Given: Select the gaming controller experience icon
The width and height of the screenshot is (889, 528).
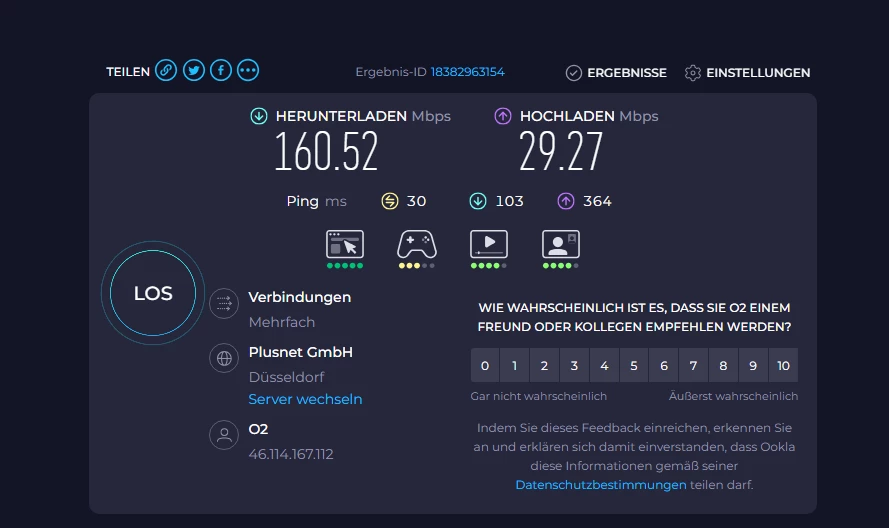Looking at the screenshot, I should point(417,244).
